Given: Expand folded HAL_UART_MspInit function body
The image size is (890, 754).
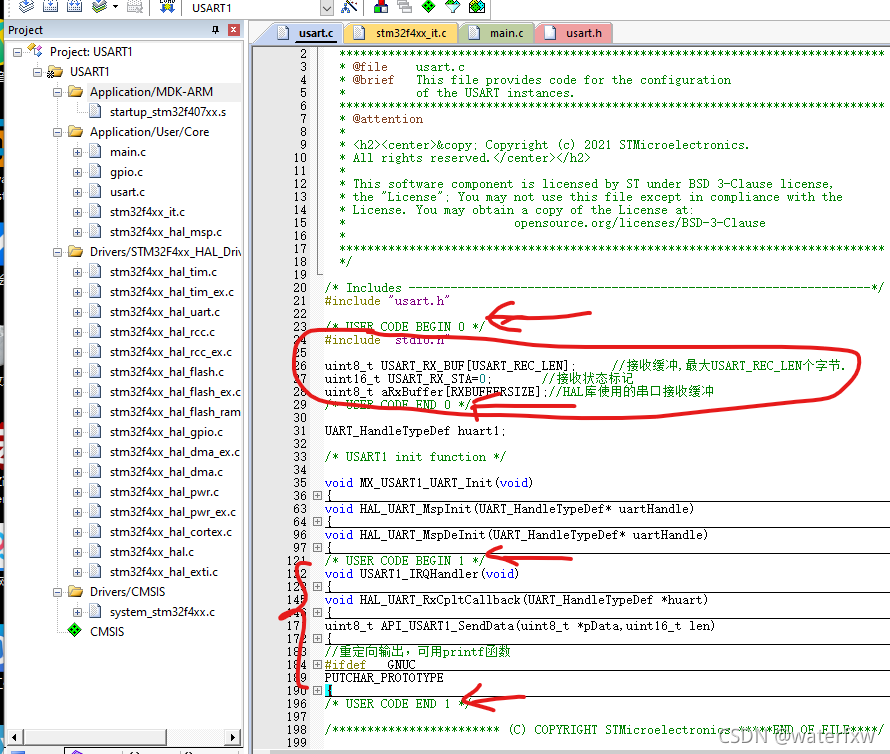Looking at the screenshot, I should (317, 521).
